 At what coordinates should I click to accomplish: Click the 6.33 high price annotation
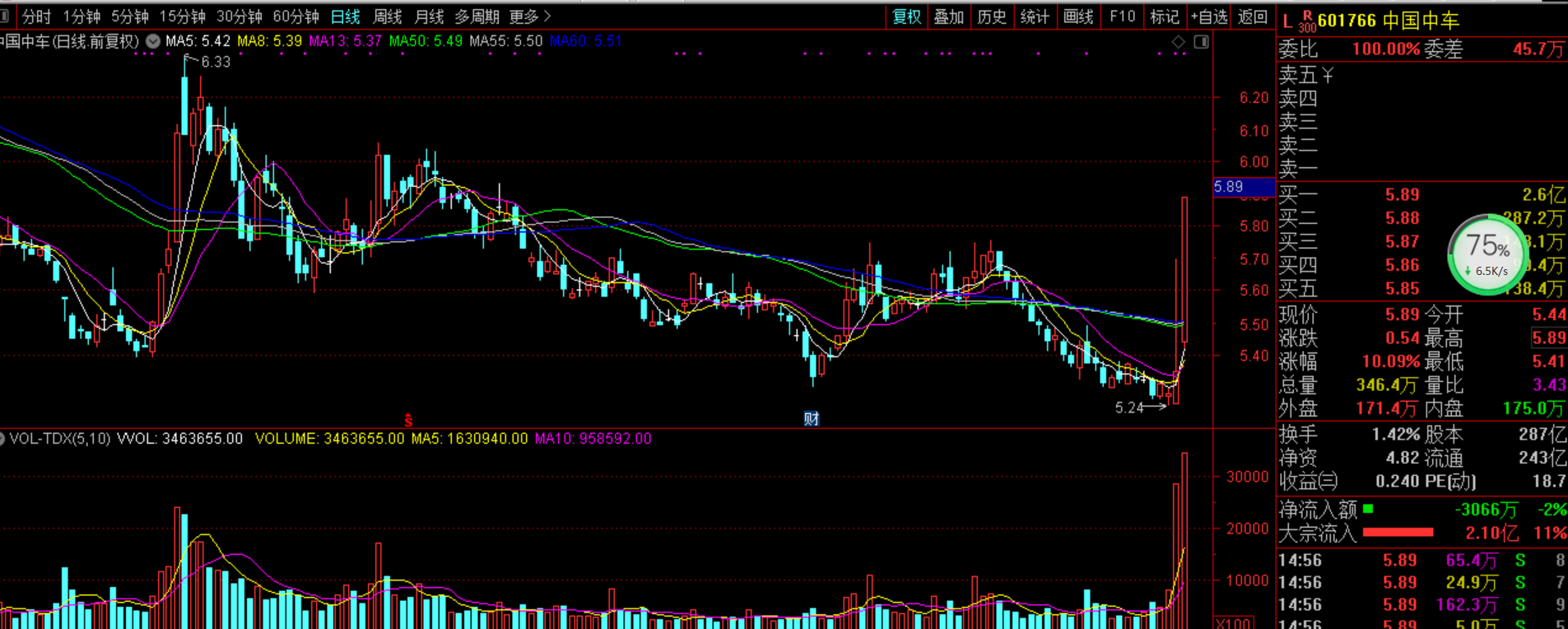tap(216, 62)
